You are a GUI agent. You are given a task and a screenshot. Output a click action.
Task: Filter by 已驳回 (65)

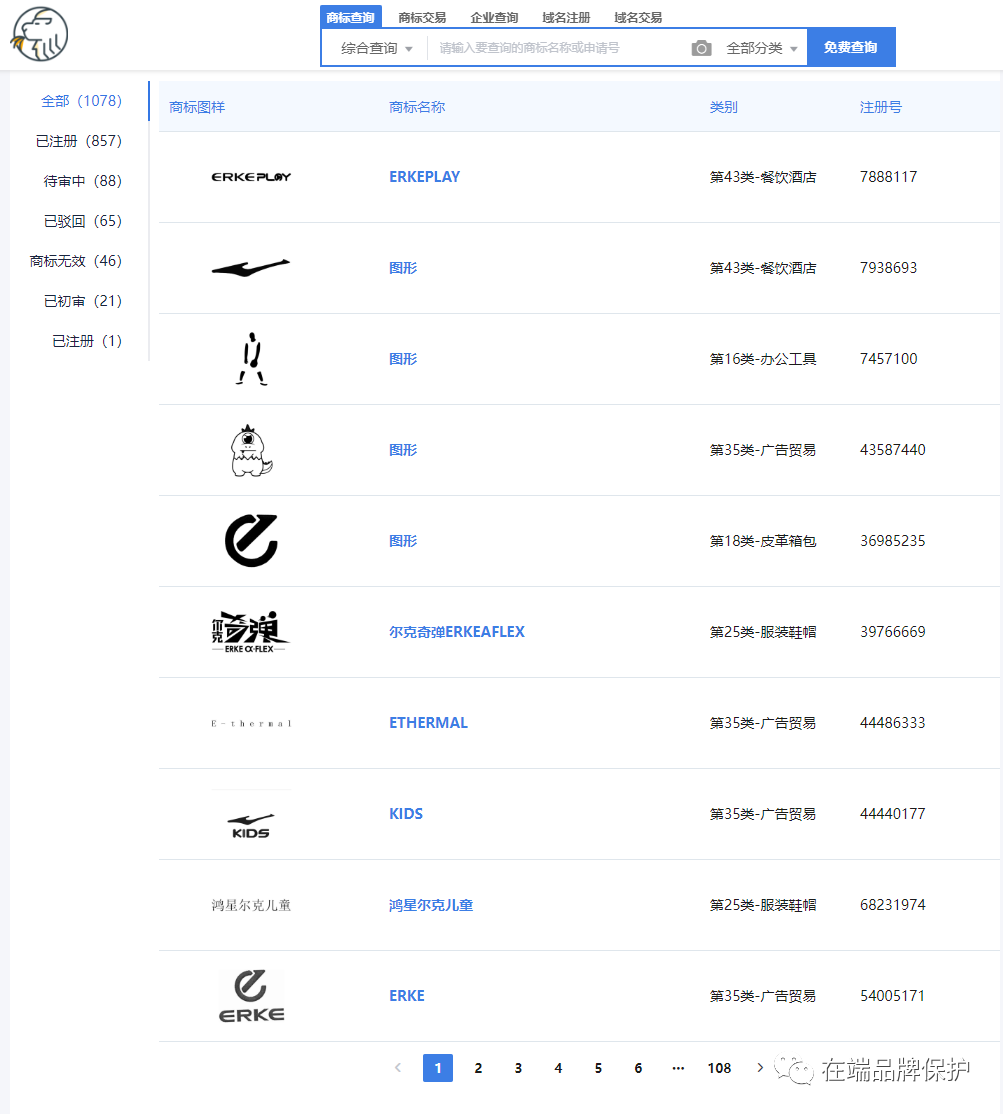(x=82, y=221)
